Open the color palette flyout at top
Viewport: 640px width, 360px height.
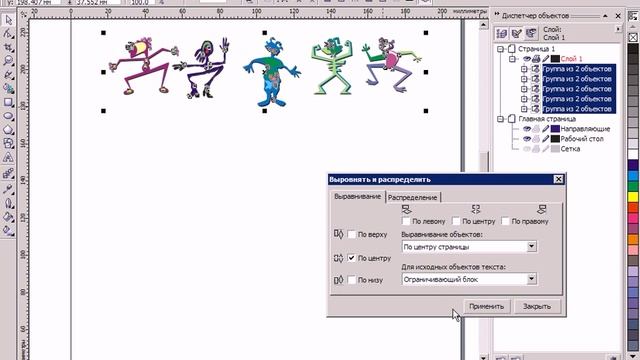[633, 17]
